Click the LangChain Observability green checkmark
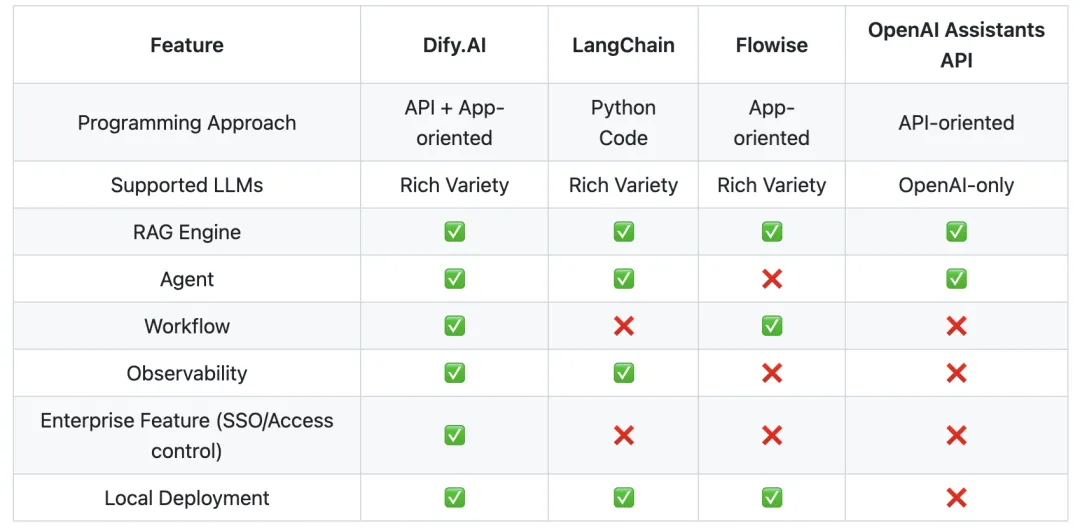Screen dimensions: 1080x528 (x=623, y=373)
